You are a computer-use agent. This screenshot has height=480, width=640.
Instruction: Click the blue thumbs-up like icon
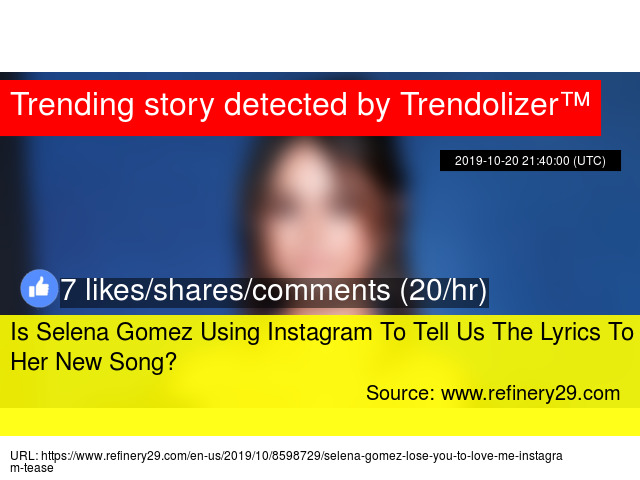[39, 289]
